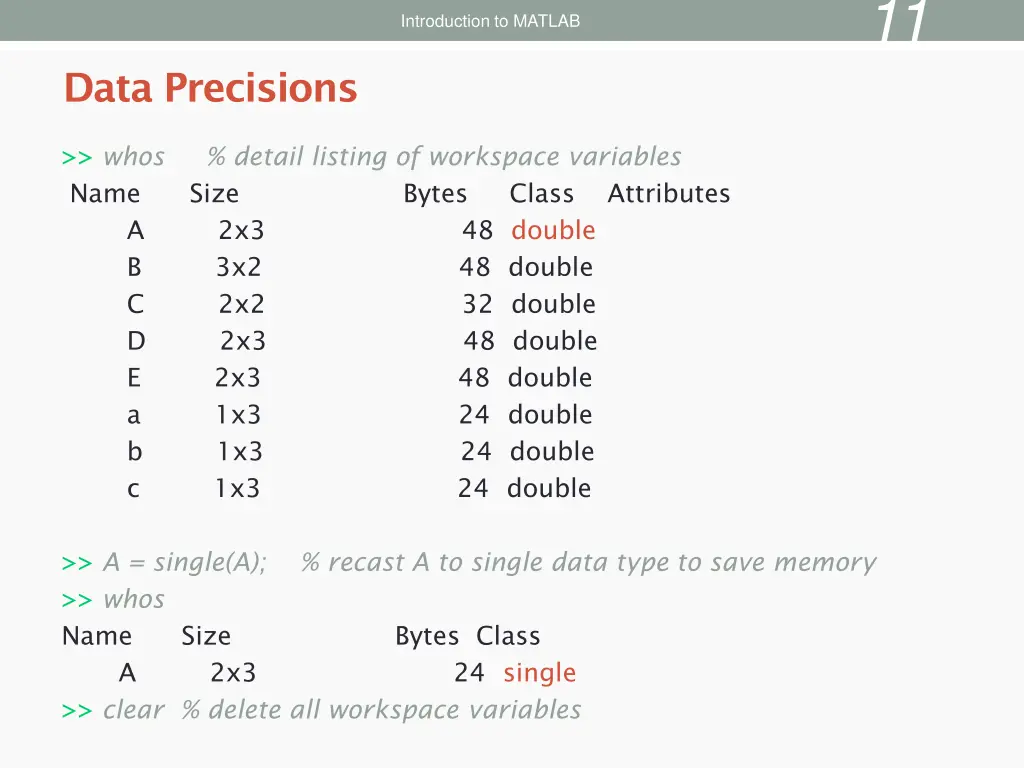Select the size 3x2 for variable B
The height and width of the screenshot is (768, 1024).
239,268
